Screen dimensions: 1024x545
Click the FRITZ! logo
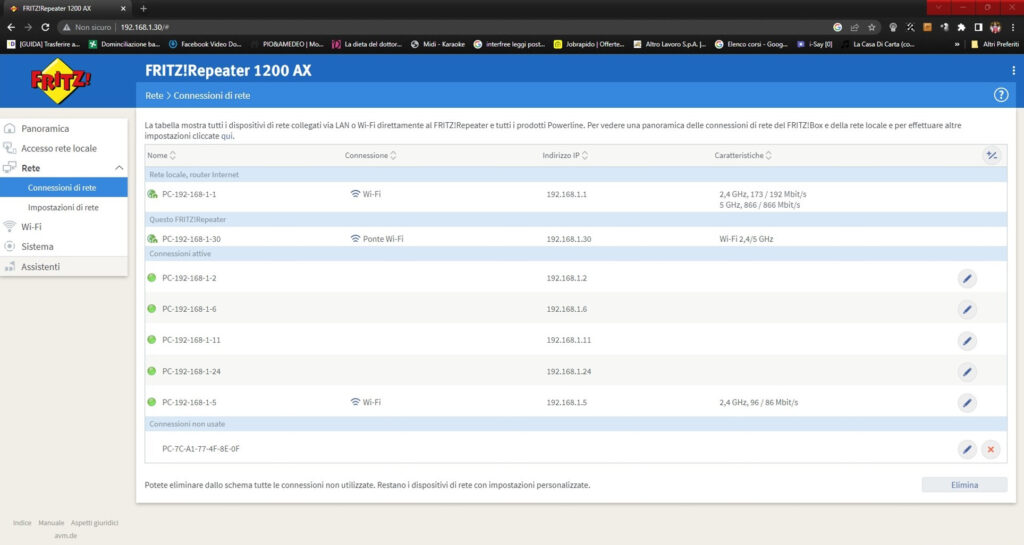click(61, 81)
